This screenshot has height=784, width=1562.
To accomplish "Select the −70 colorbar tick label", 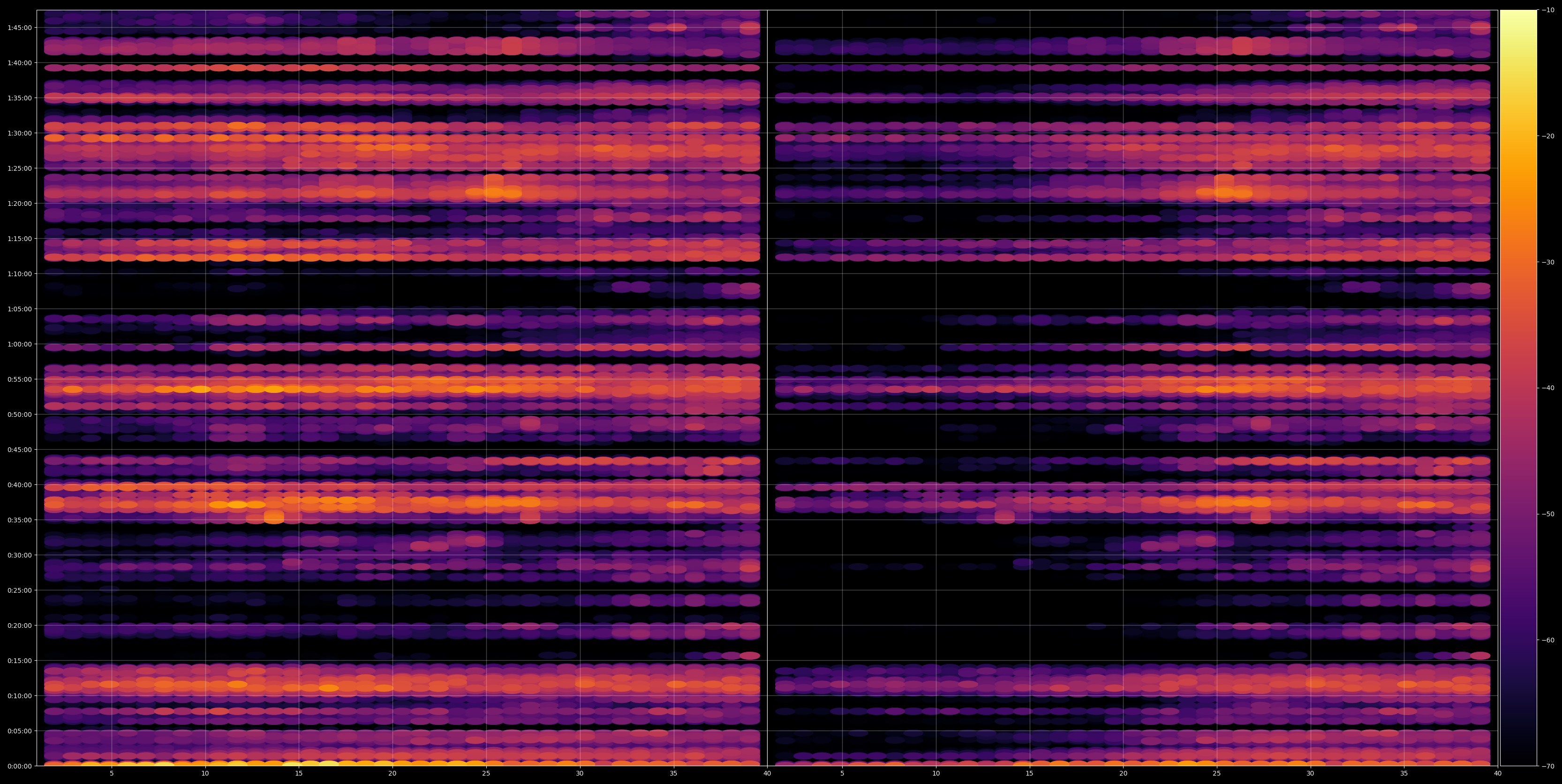I will point(1548,766).
